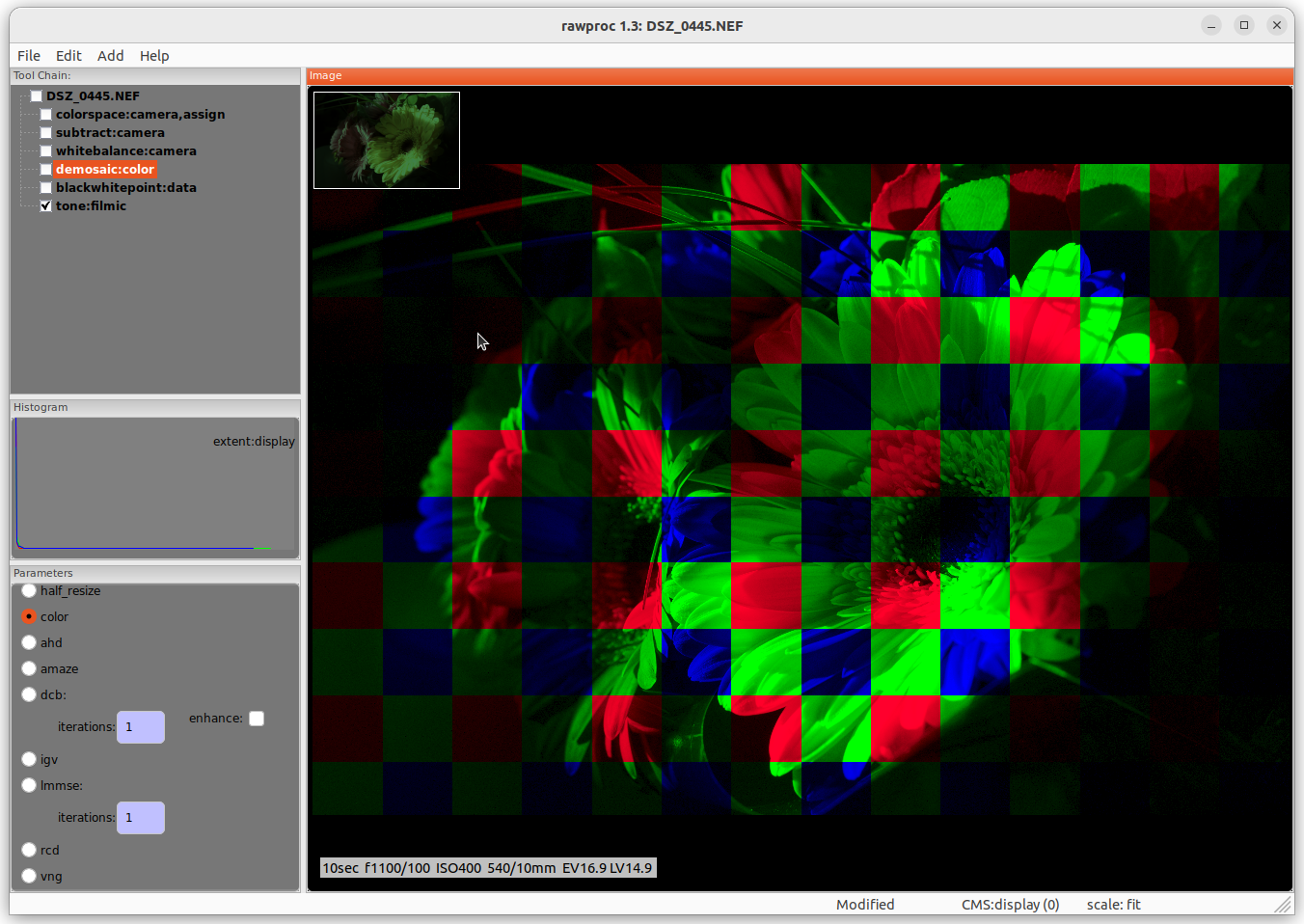Enable the DSZ_0445.NEF root checkbox
The image size is (1304, 924).
click(x=36, y=96)
